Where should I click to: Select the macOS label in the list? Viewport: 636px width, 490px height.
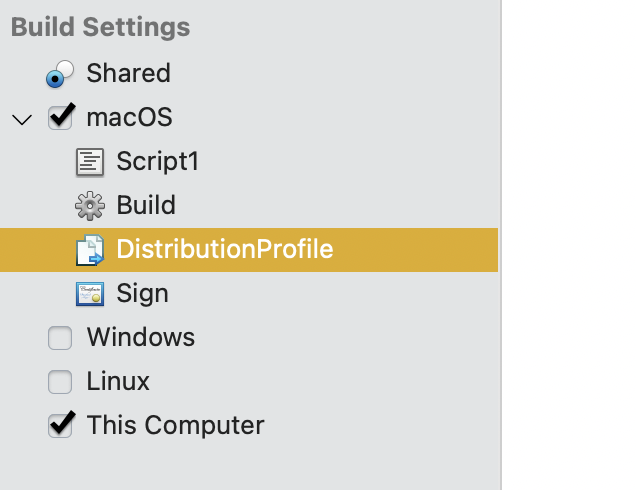[129, 118]
